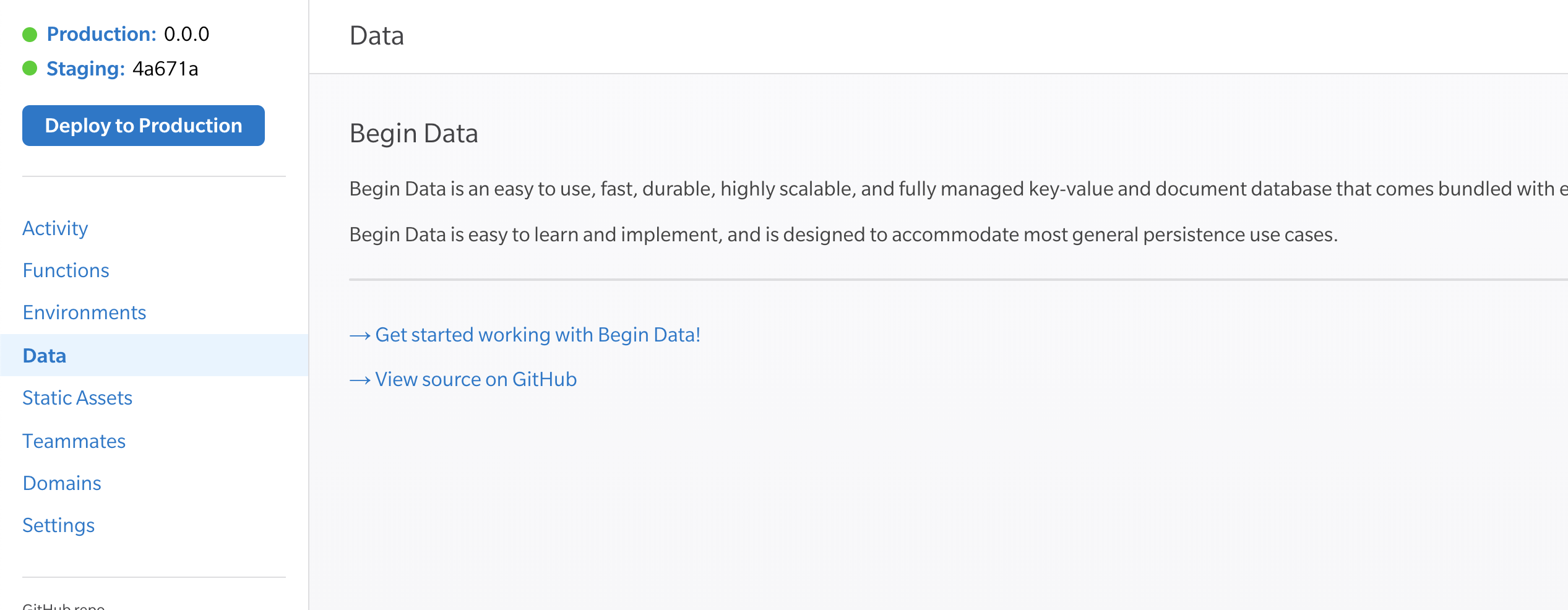Click the green Production status dot
1568x610 pixels.
click(30, 35)
